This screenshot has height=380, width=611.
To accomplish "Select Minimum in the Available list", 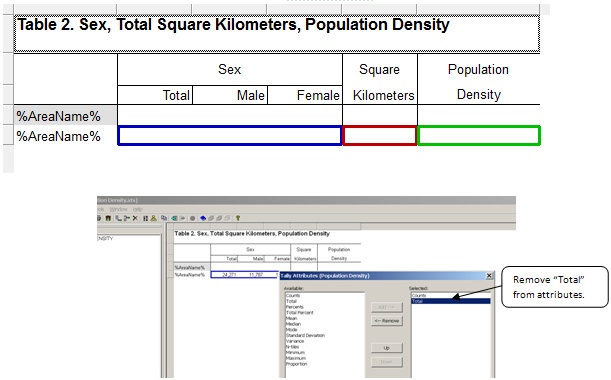I will (295, 352).
